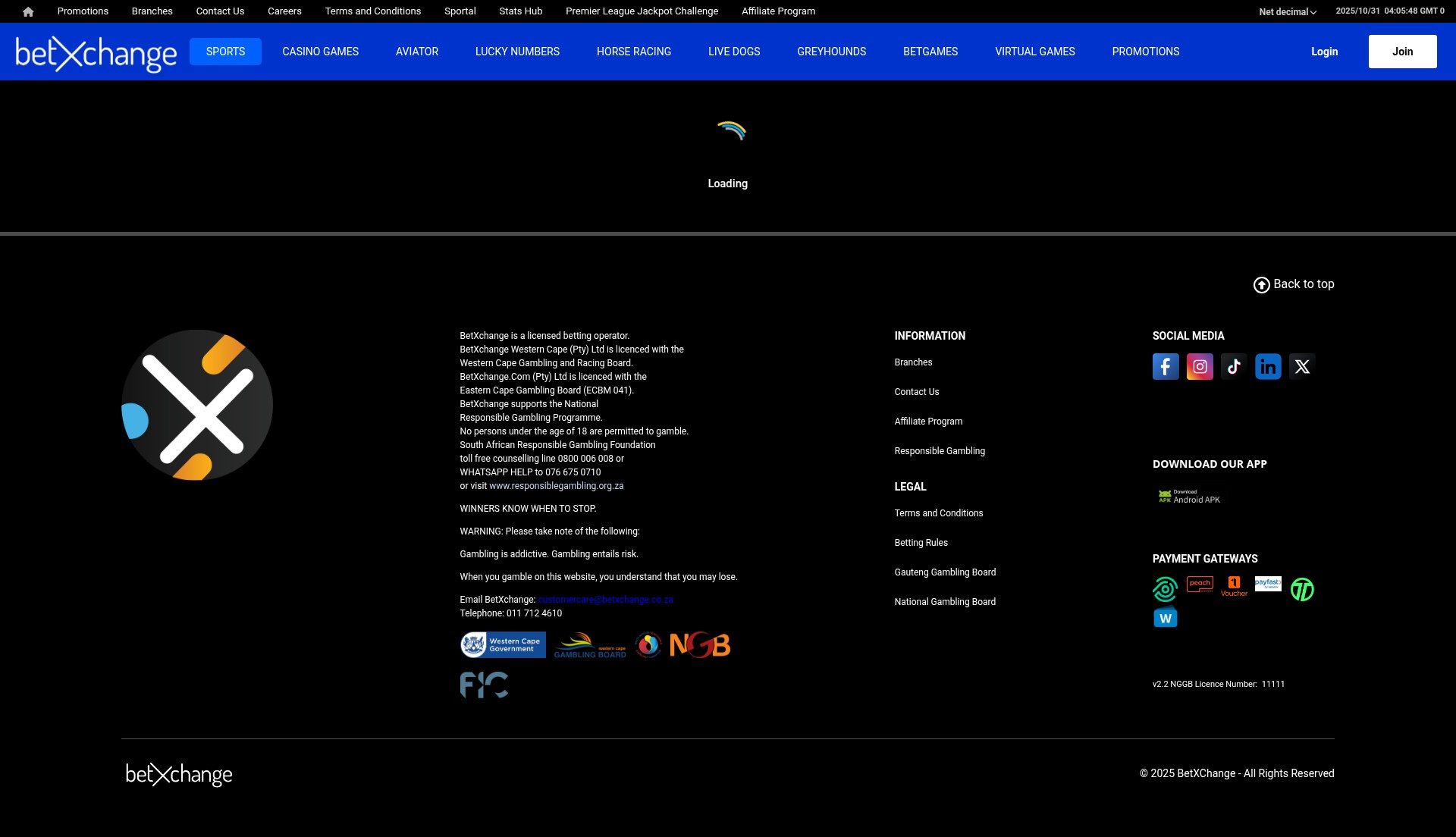Click the Back to top arrow icon
Viewport: 1456px width, 837px height.
[x=1261, y=285]
